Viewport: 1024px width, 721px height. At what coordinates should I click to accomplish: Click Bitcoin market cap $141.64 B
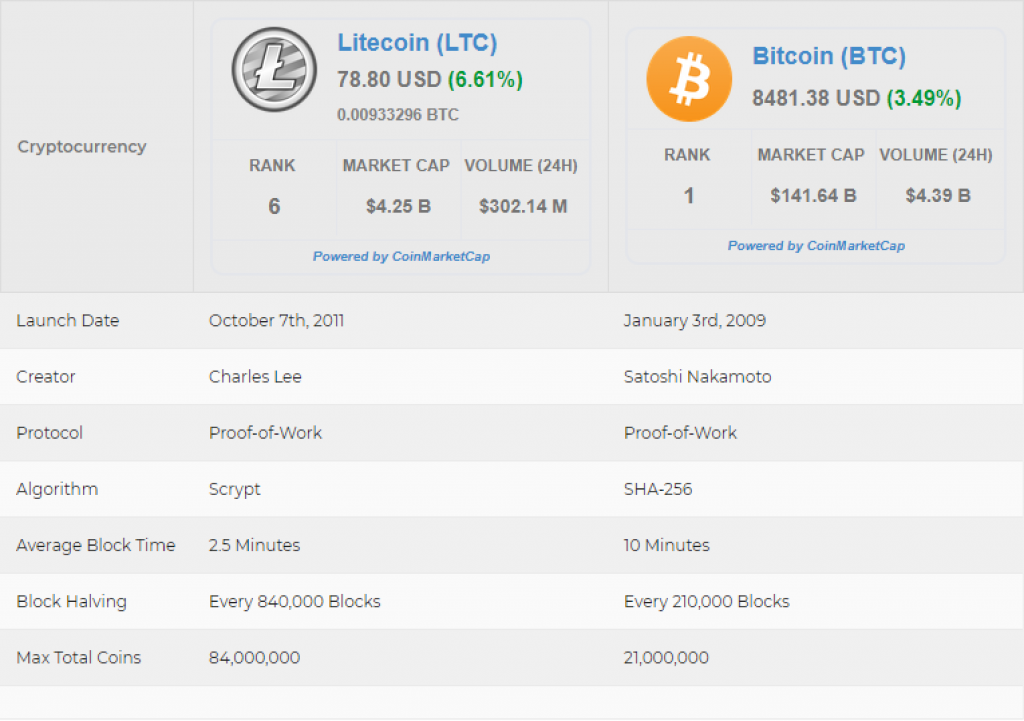813,196
